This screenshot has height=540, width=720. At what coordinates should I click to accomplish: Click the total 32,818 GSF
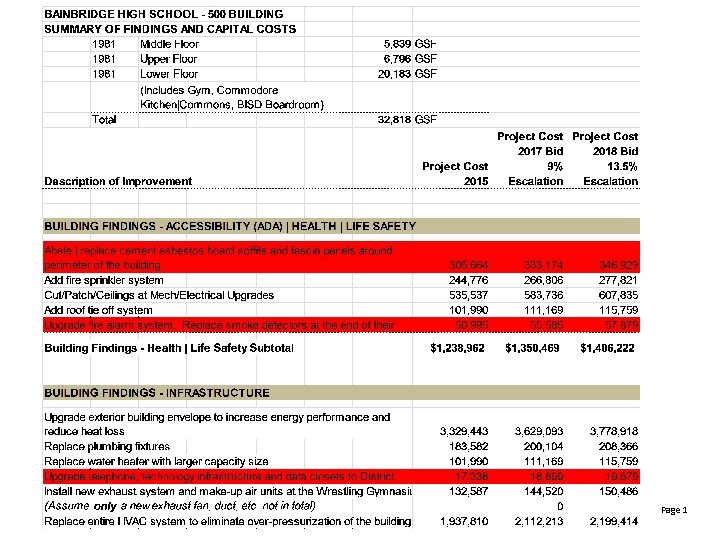(407, 119)
